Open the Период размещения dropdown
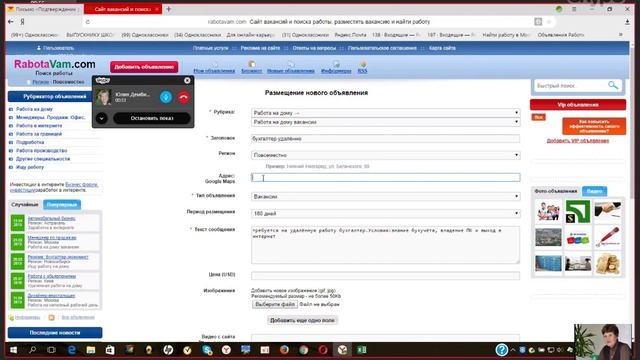Image resolution: width=640 pixels, height=360 pixels. [385, 213]
